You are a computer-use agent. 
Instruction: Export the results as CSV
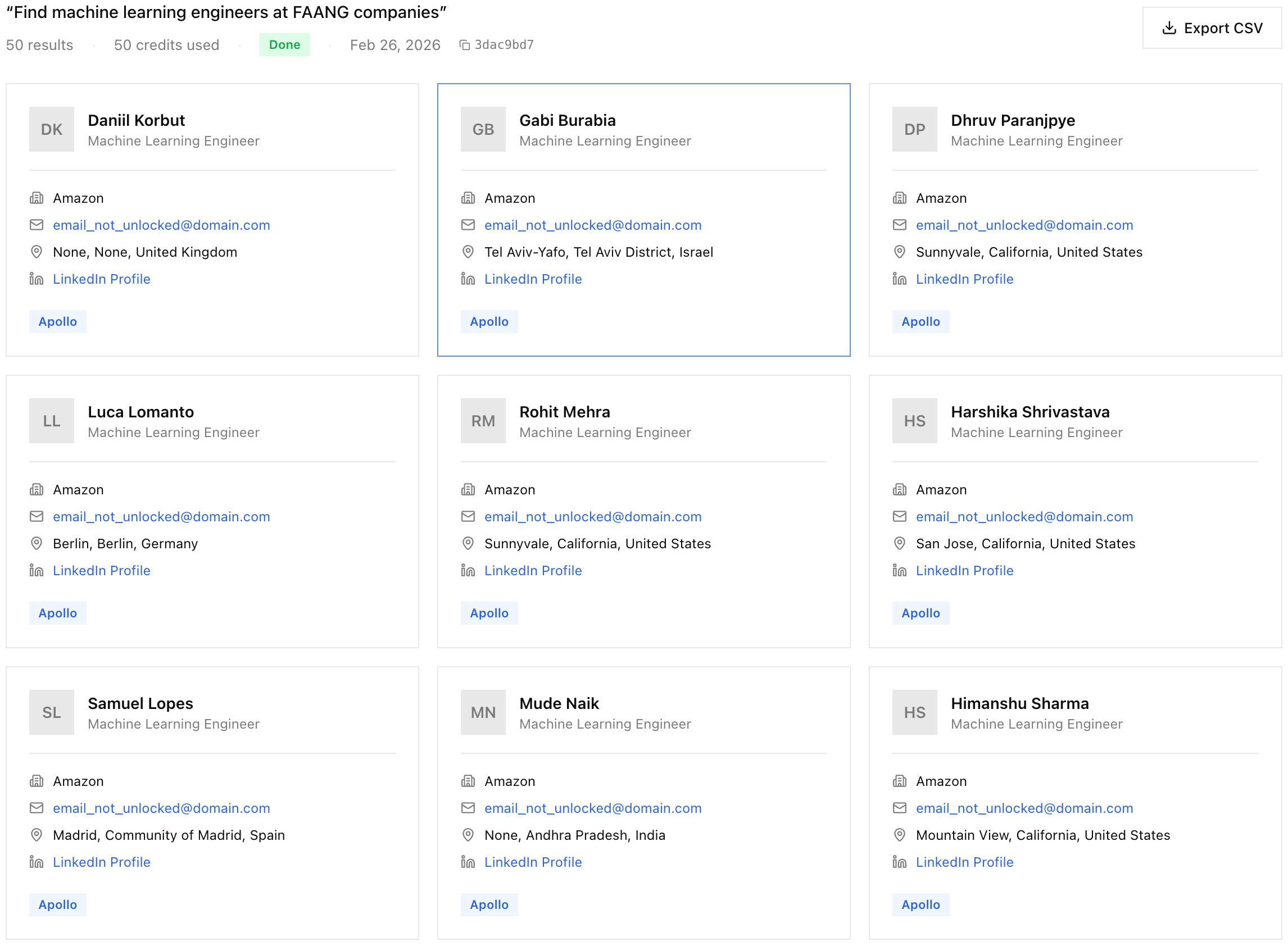pyautogui.click(x=1212, y=28)
